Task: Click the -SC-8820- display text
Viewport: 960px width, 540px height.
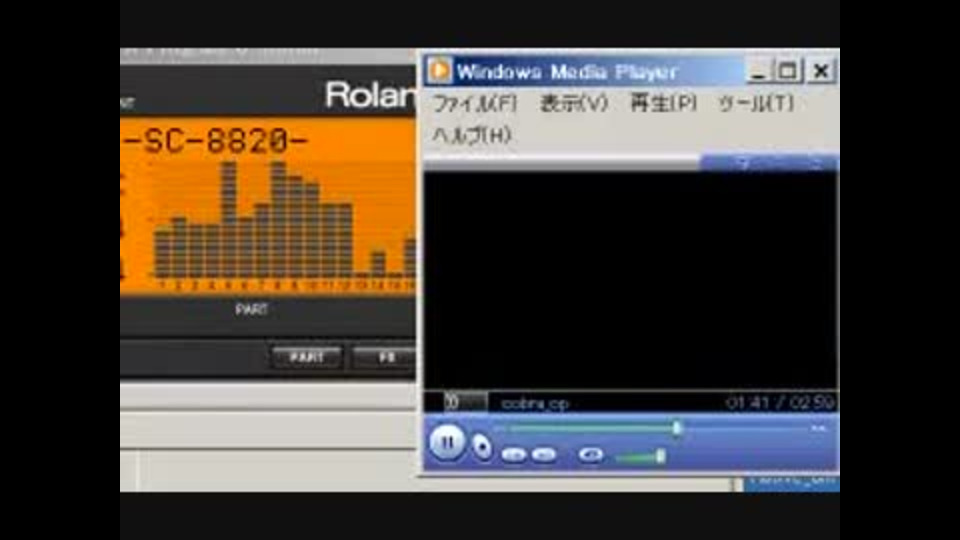Action: coord(215,141)
